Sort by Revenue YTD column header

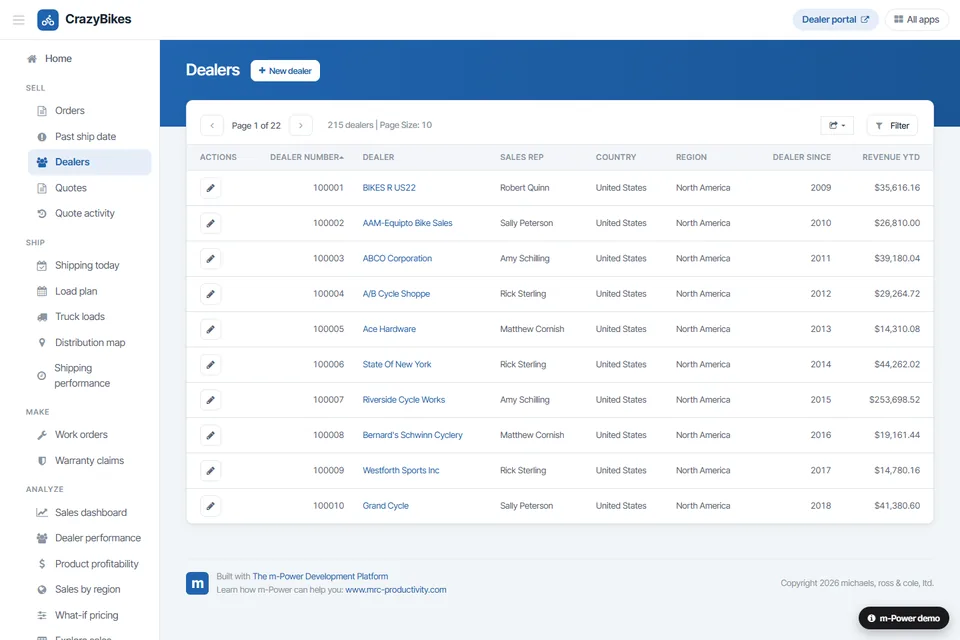[x=891, y=157]
